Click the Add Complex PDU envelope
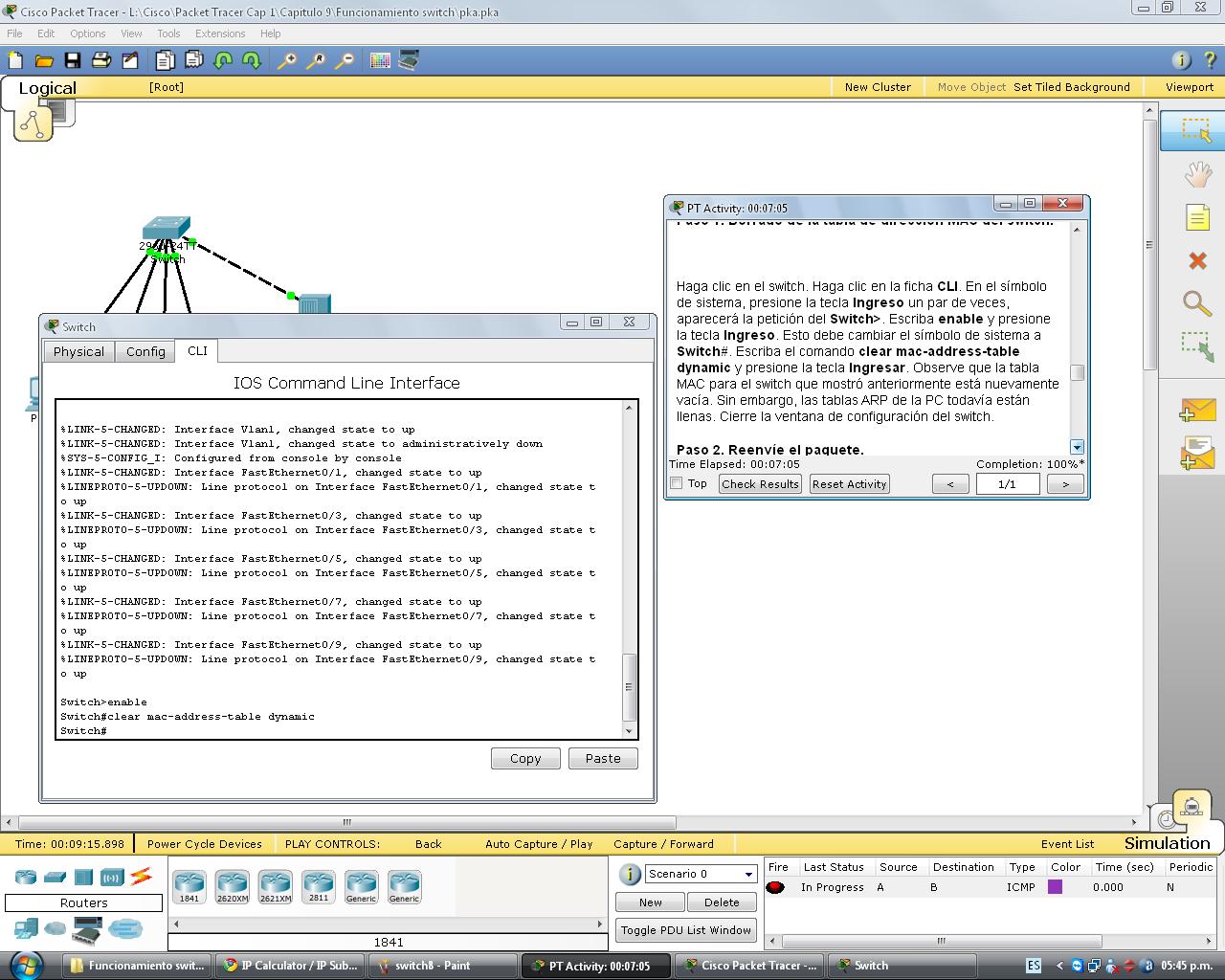The height and width of the screenshot is (980, 1225). (x=1197, y=454)
